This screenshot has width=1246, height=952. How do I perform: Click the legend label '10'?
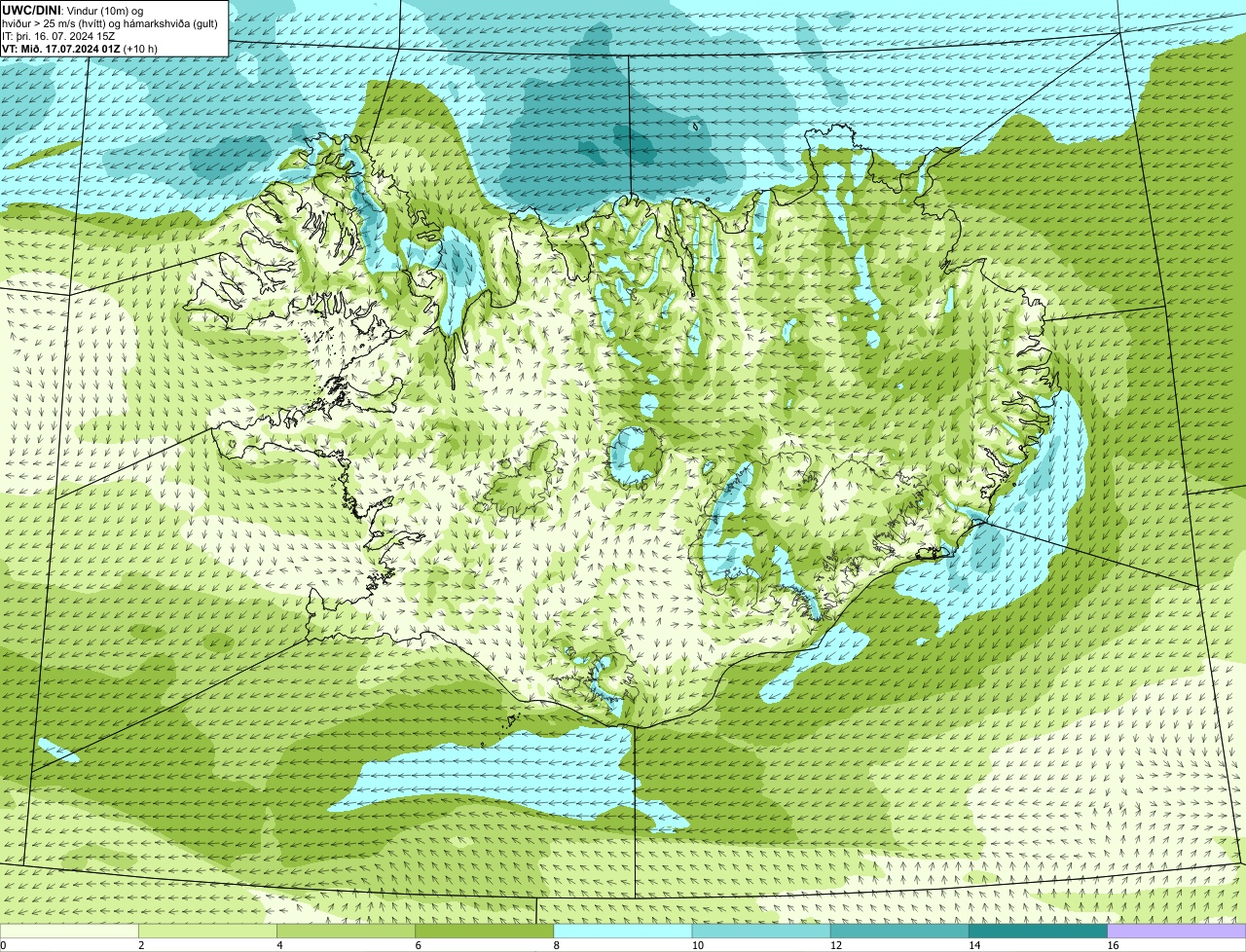tap(697, 945)
